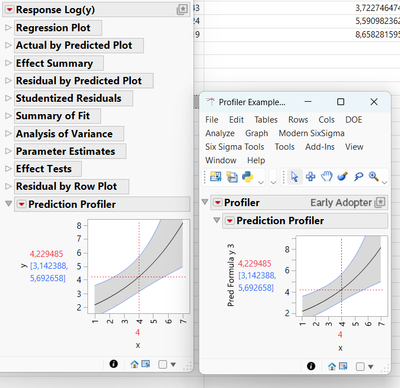The image size is (400, 388).
Task: Click data table icon in left window status bar
Action: click(146, 364)
